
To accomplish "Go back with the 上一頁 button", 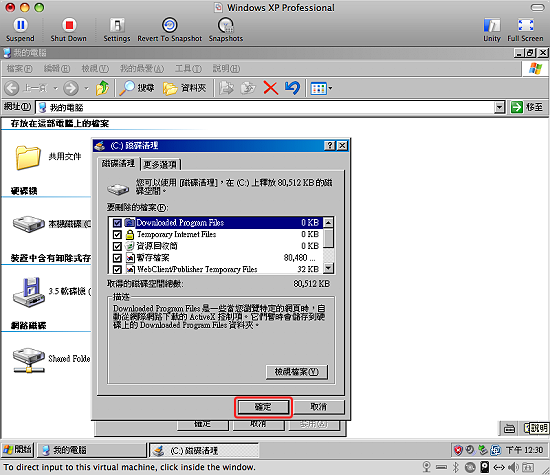I will (26, 88).
